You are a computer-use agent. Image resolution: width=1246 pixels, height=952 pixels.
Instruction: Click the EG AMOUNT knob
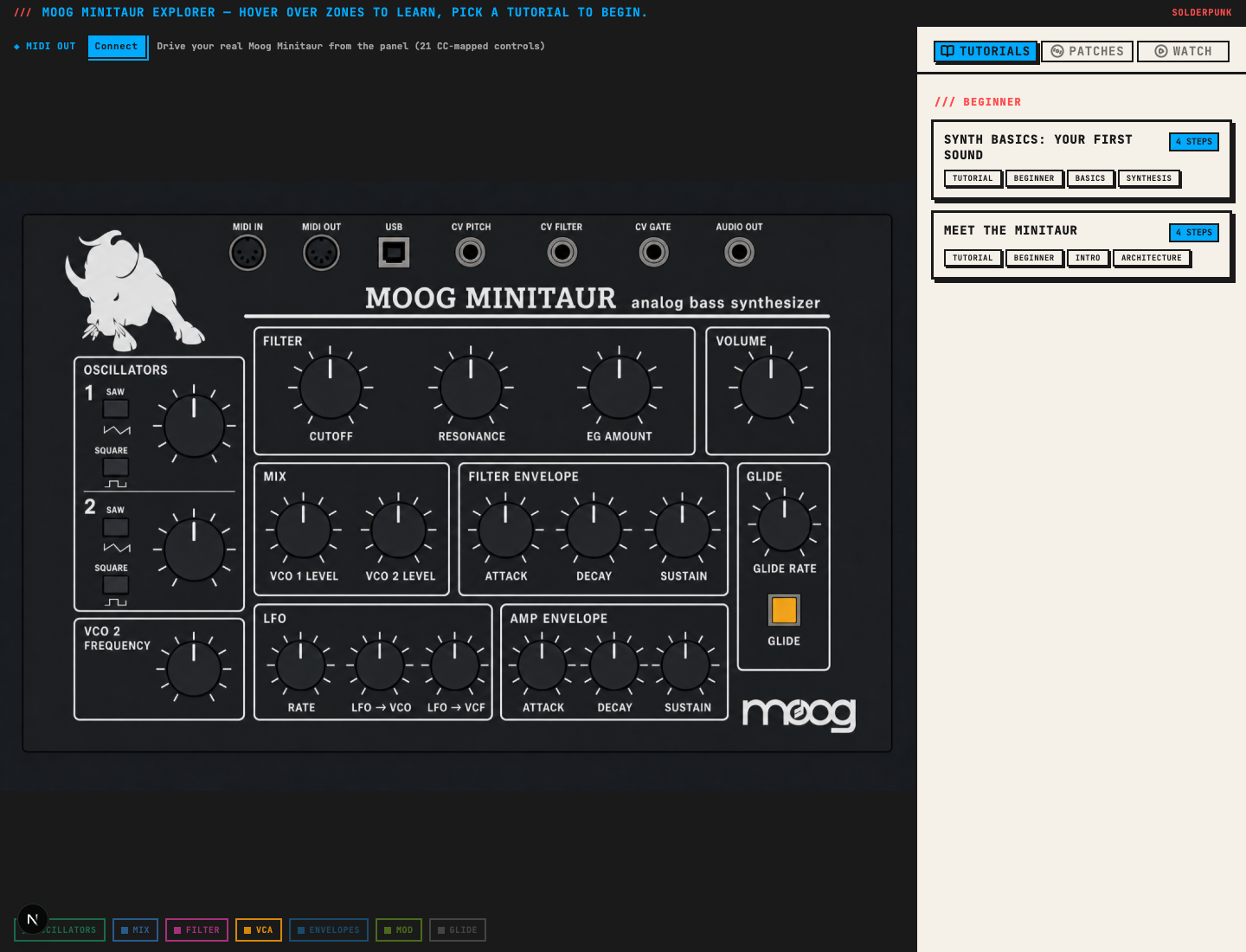coord(620,388)
